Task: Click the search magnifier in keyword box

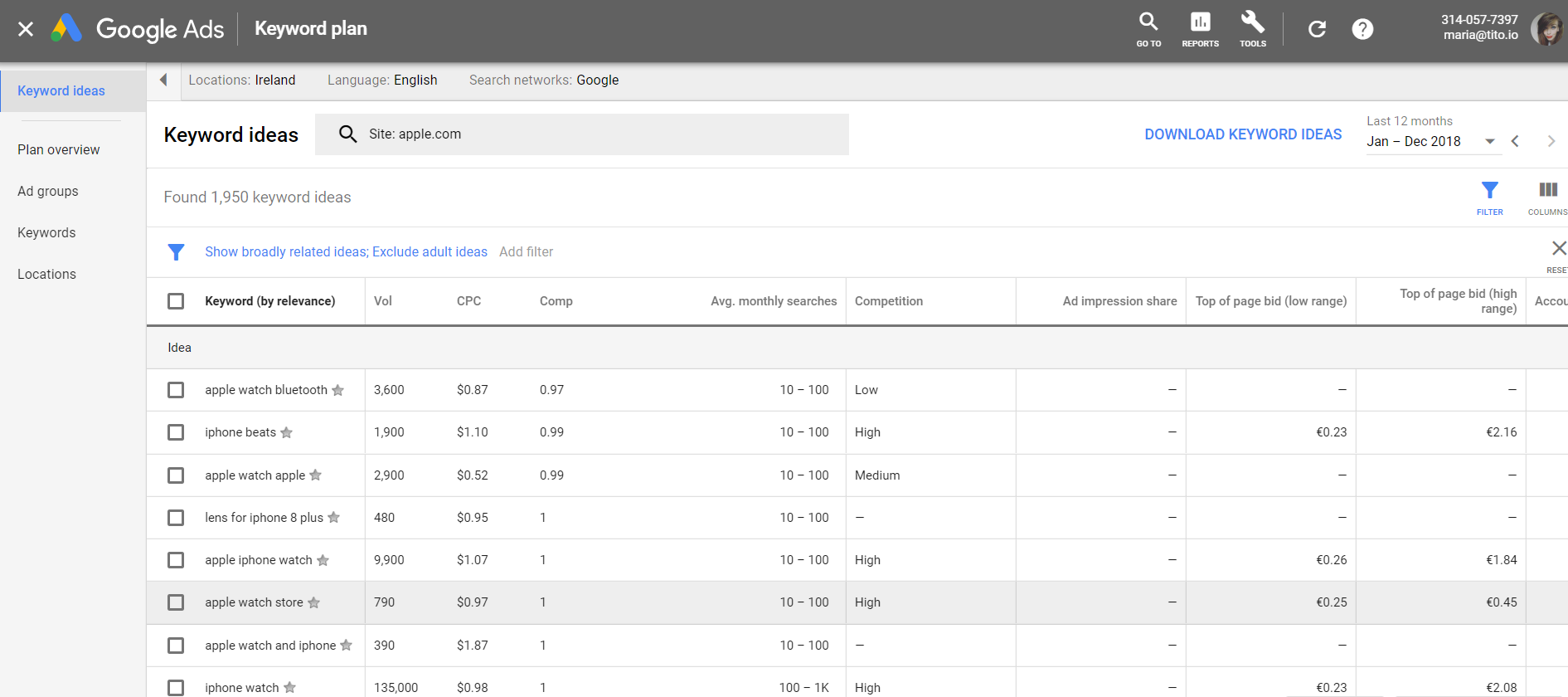Action: click(x=348, y=134)
